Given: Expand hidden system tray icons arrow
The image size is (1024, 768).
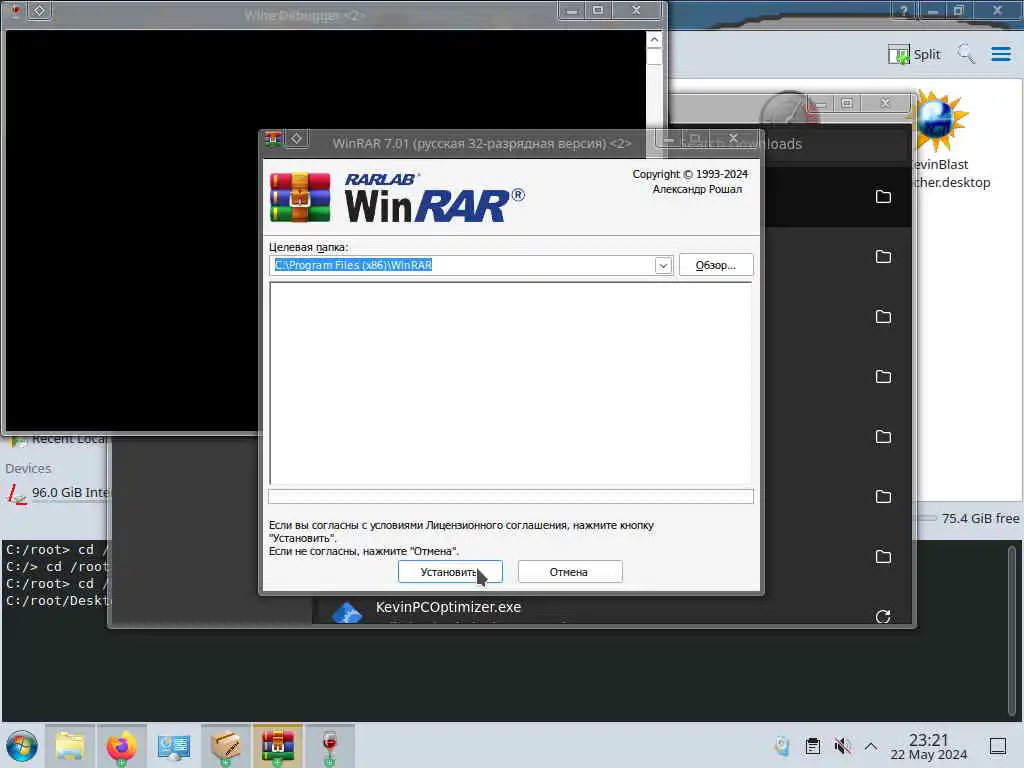Looking at the screenshot, I should (x=871, y=746).
